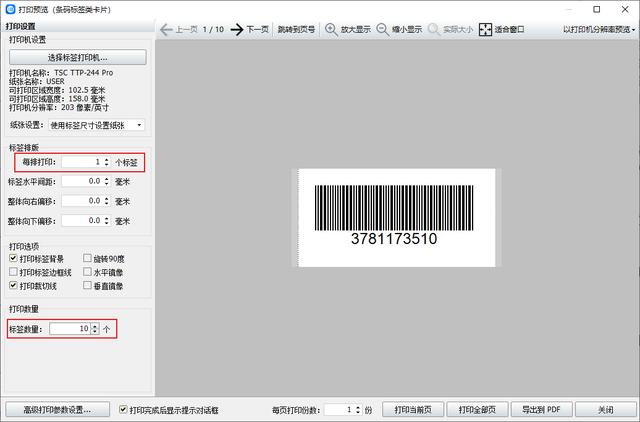Click the barcode label preview
Screen dimensions: 640x422
coord(397,218)
